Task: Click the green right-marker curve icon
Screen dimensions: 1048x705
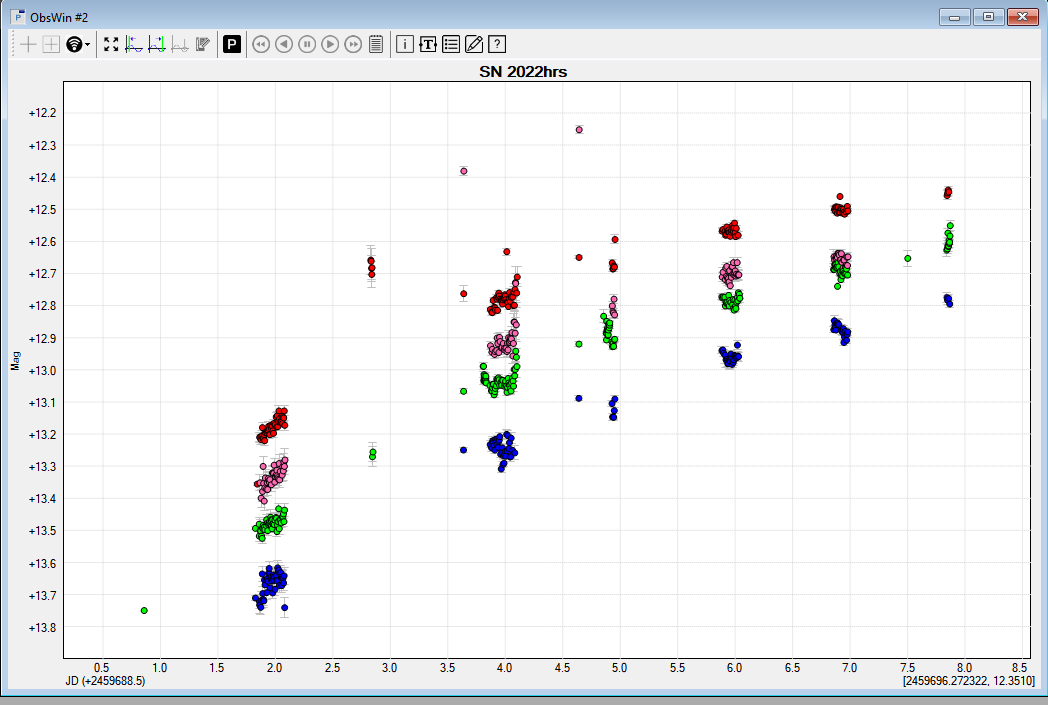Action: point(157,44)
